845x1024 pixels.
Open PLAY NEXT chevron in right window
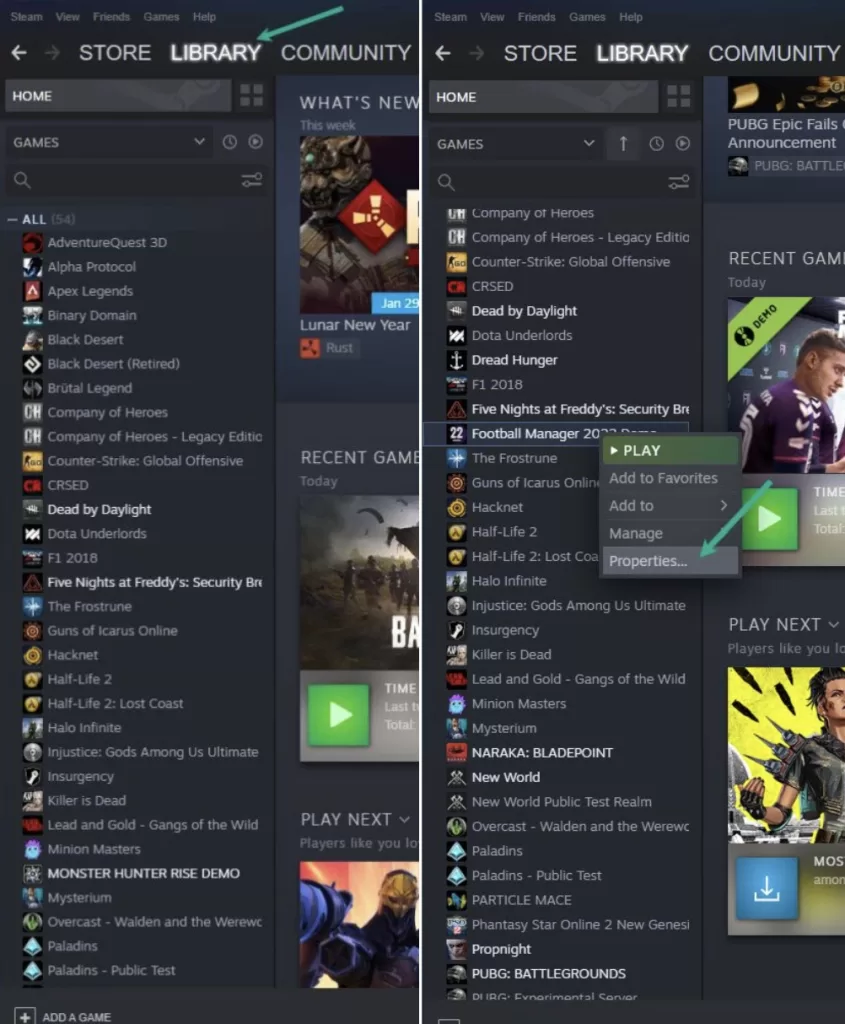pos(833,625)
